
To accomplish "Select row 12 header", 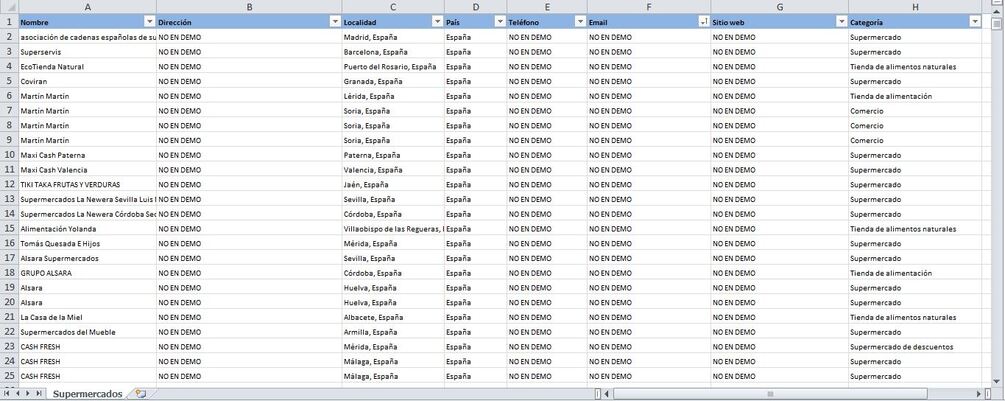I will point(9,184).
